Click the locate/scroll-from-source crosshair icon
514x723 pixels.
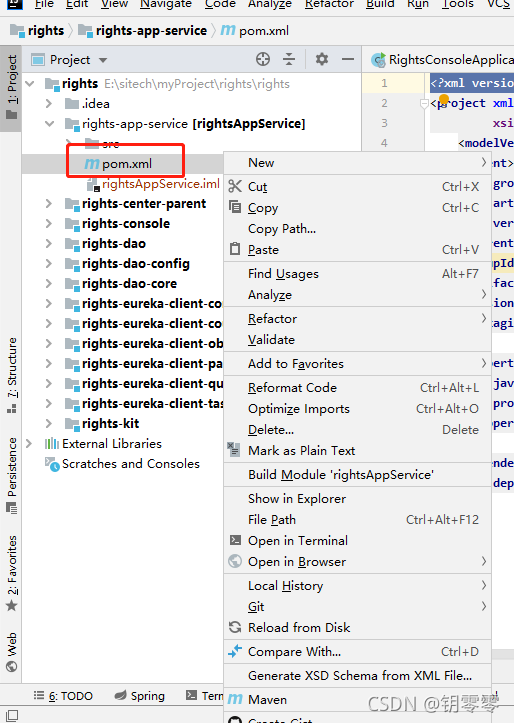[263, 59]
